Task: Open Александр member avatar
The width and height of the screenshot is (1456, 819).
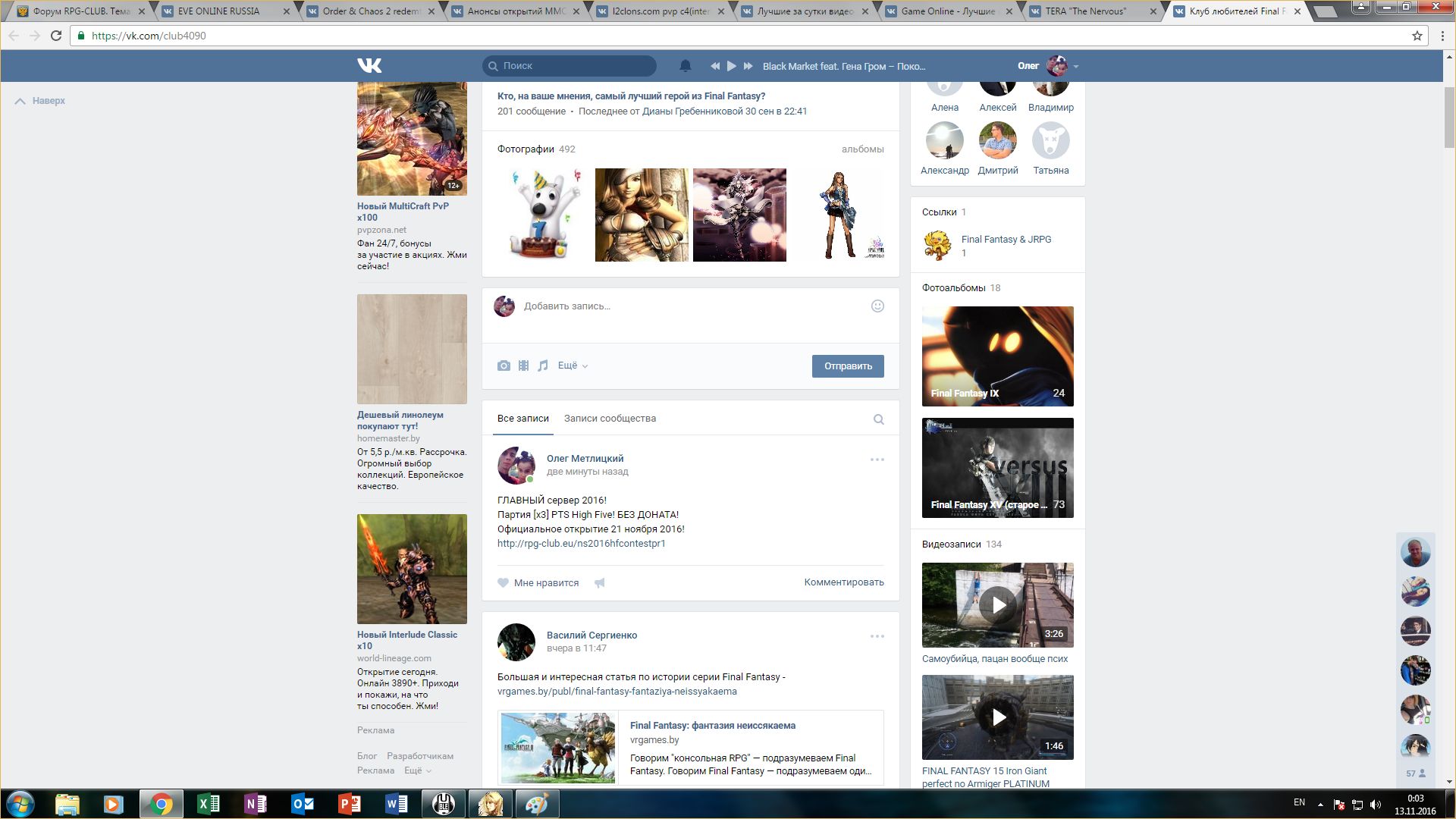Action: pos(945,141)
